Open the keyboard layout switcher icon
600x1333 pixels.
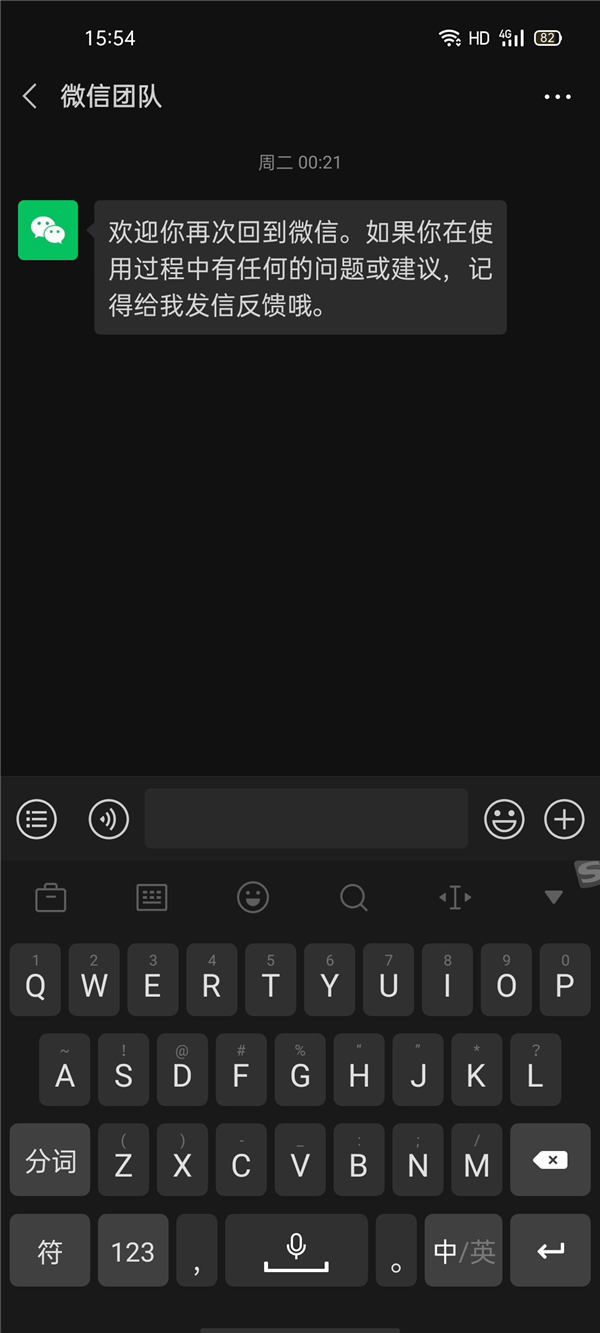coord(152,897)
